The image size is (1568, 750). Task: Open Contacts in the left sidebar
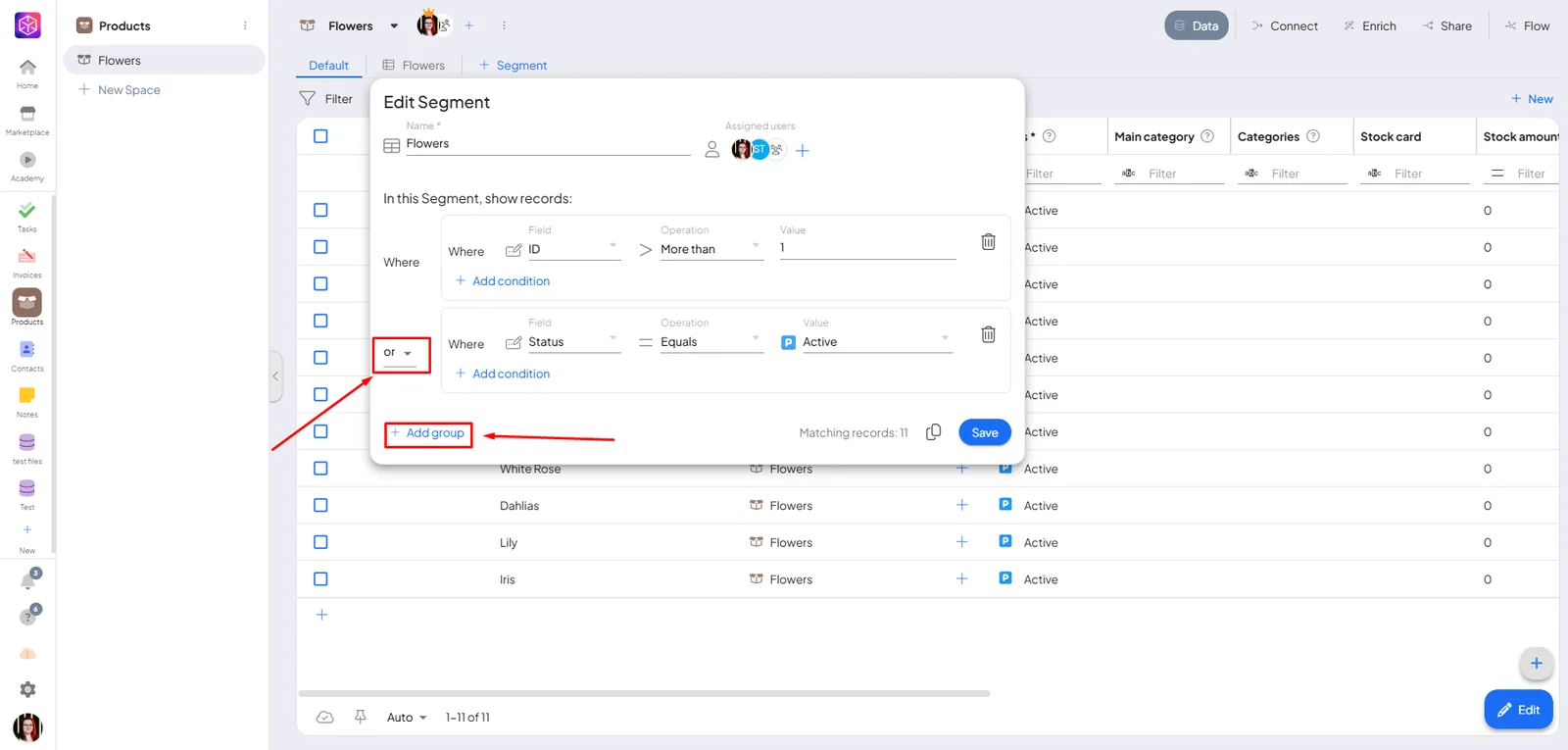pyautogui.click(x=27, y=356)
